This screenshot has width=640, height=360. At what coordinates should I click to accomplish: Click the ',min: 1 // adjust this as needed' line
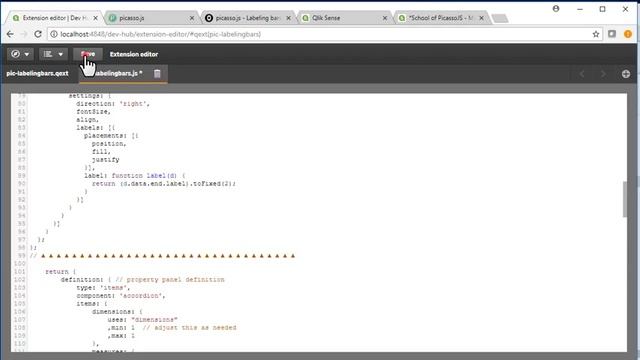[172, 328]
